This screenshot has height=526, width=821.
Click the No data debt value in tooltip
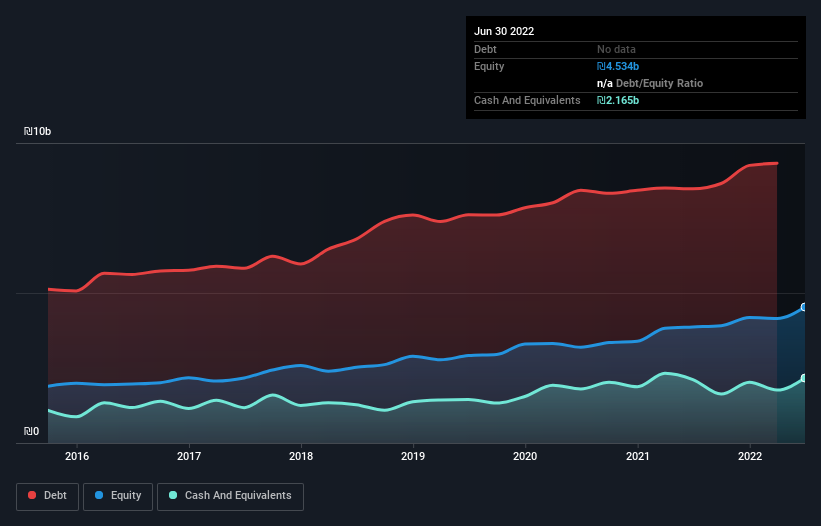click(616, 49)
